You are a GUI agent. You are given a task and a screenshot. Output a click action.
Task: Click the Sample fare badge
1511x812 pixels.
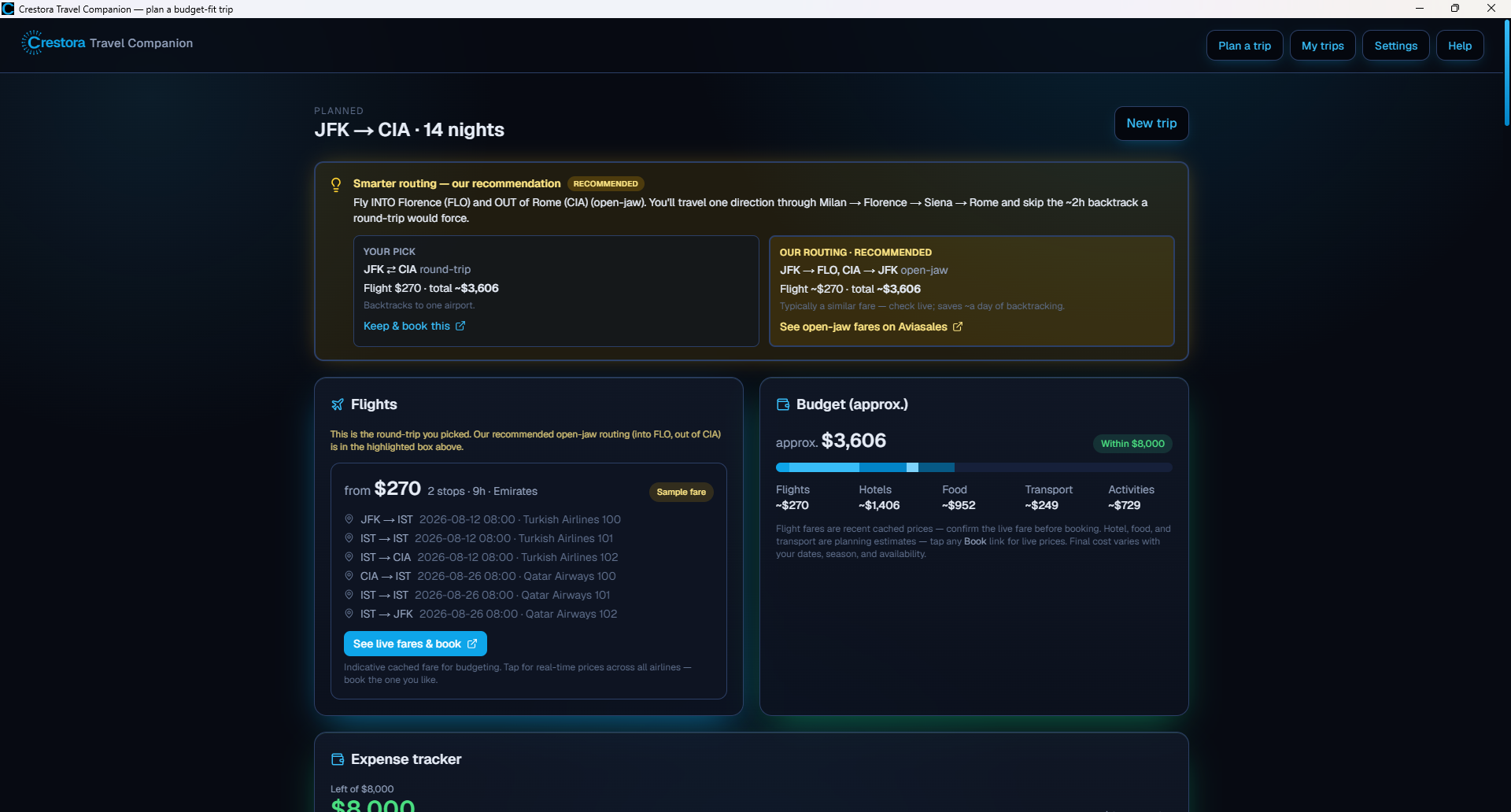pyautogui.click(x=681, y=492)
